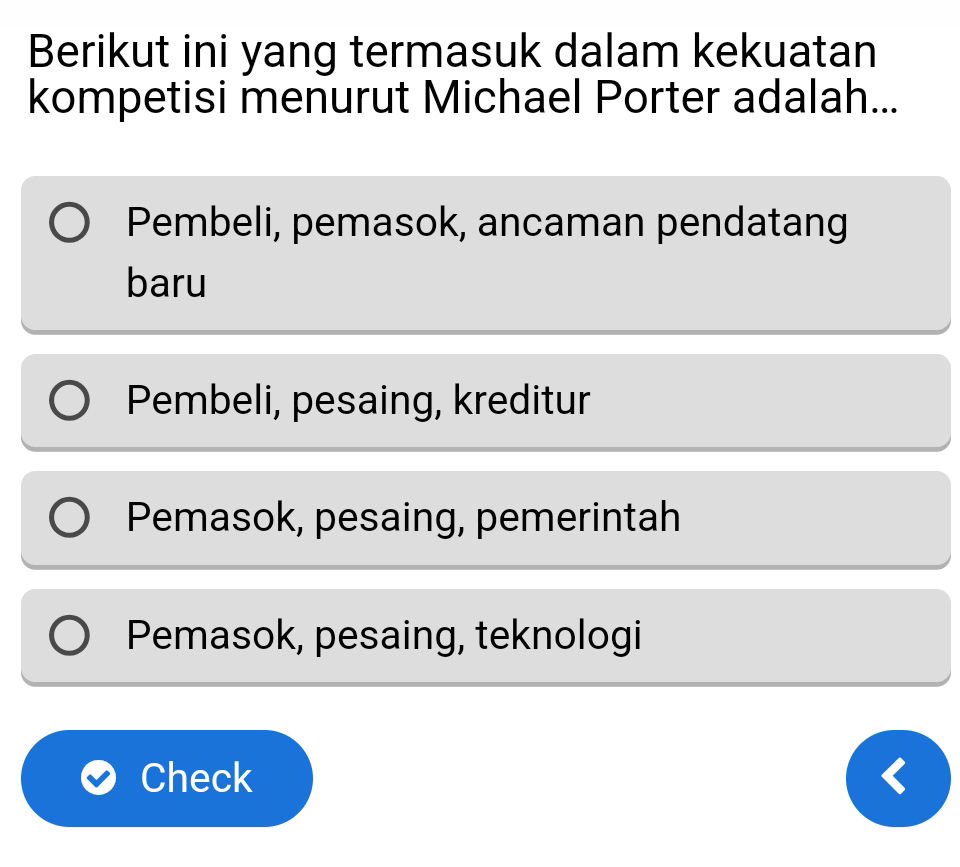Screen dimensions: 960x867
Task: Submit the selected answer via Check
Action: [167, 777]
